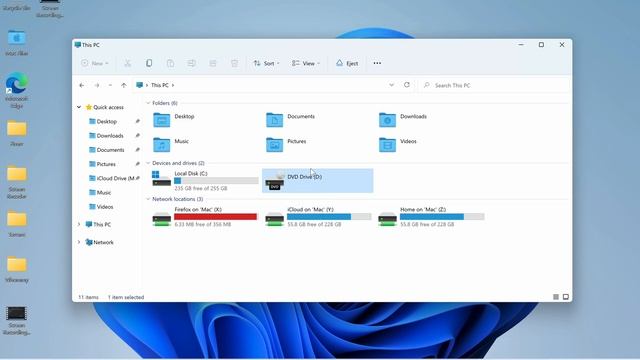The width and height of the screenshot is (640, 360).
Task: Open Microsoft Edge desktop shortcut
Action: pyautogui.click(x=17, y=91)
